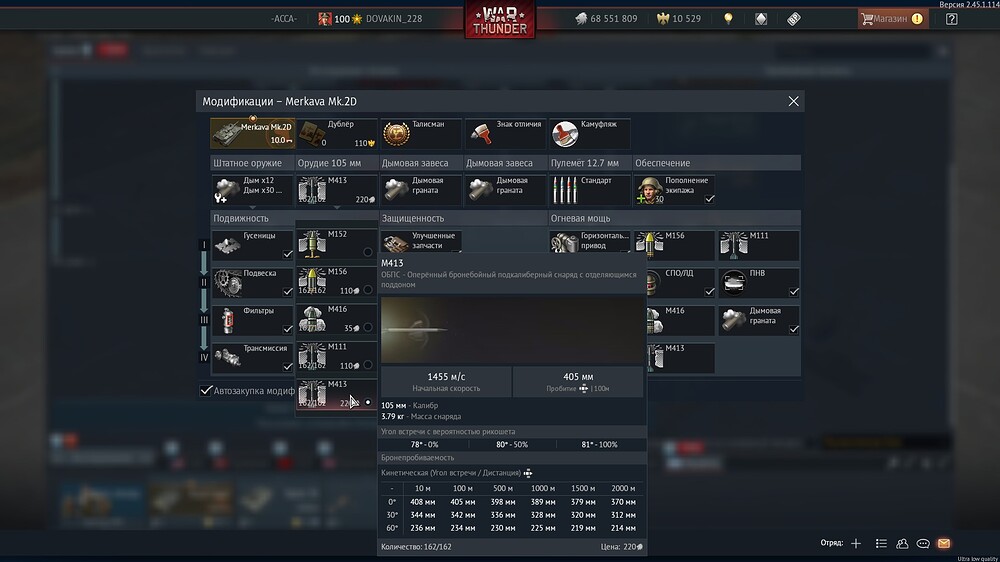This screenshot has width=1000, height=562.
Task: Select the Фильтры filters modification
Action: (252, 320)
